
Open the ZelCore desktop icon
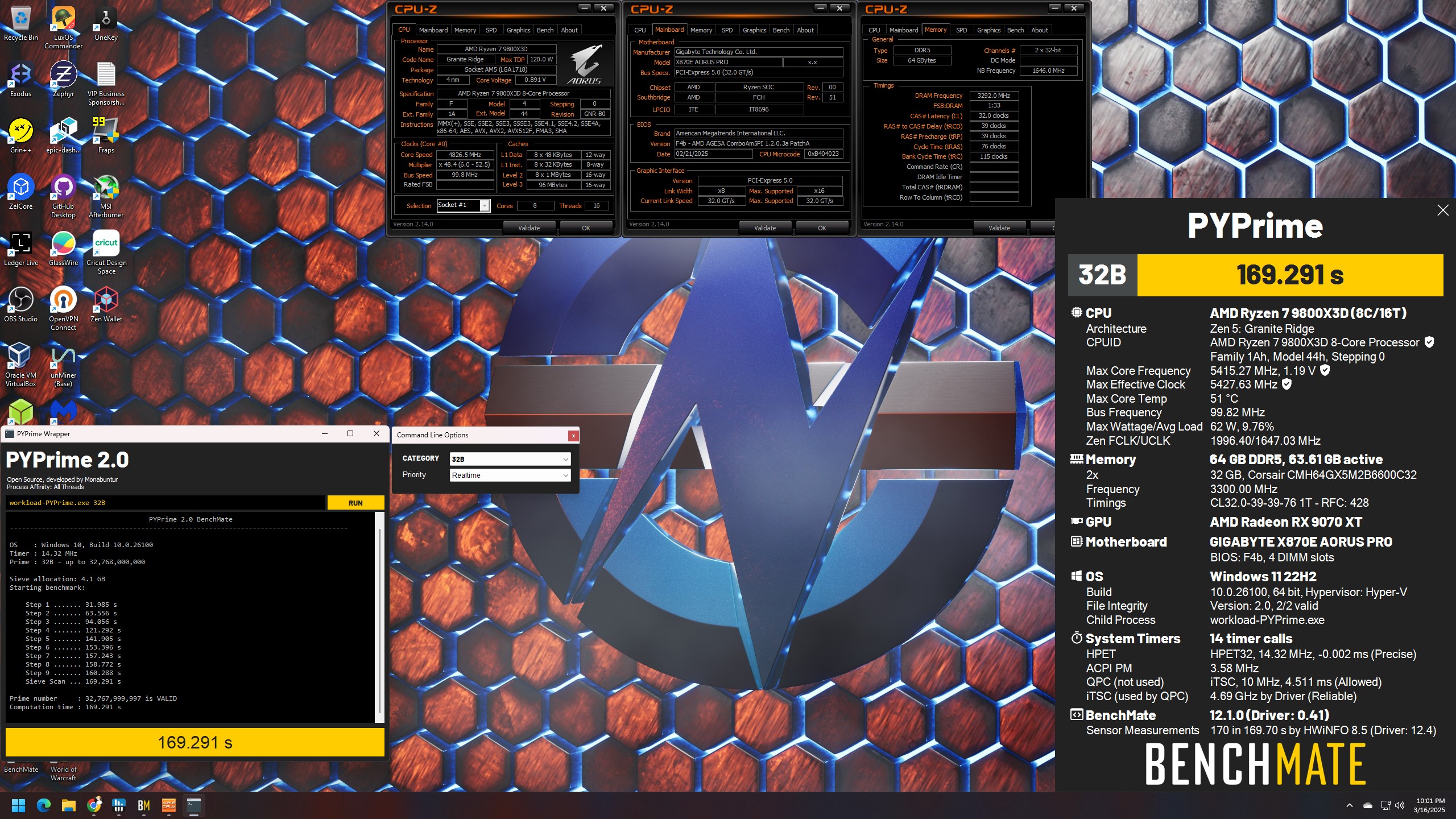[21, 193]
